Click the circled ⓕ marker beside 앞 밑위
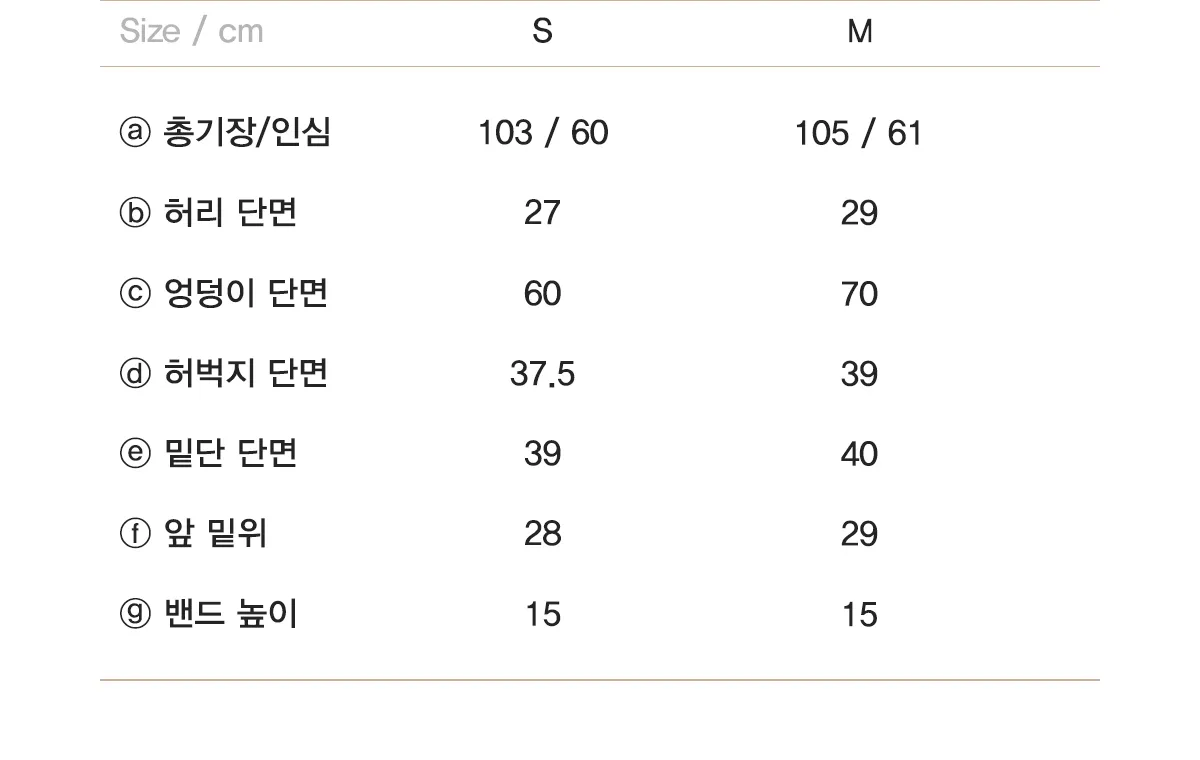The image size is (1200, 760). 135,534
